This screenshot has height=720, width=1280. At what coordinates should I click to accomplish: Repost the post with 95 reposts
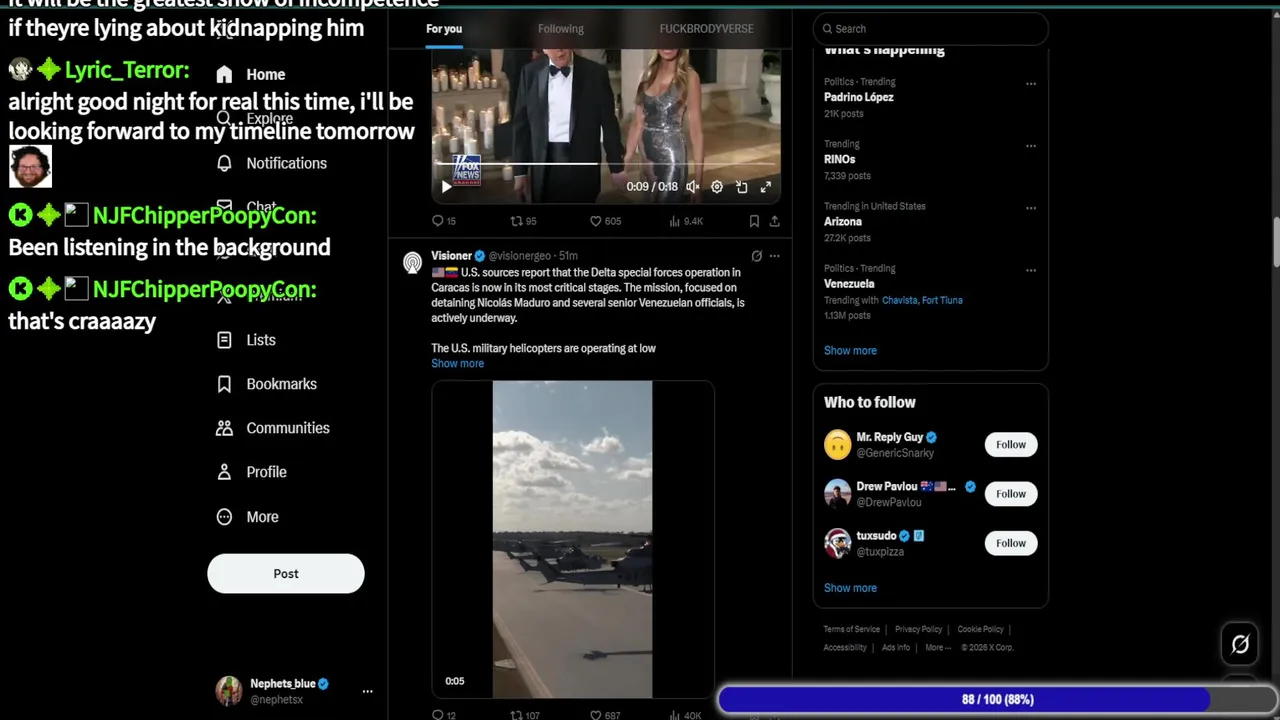click(x=523, y=221)
